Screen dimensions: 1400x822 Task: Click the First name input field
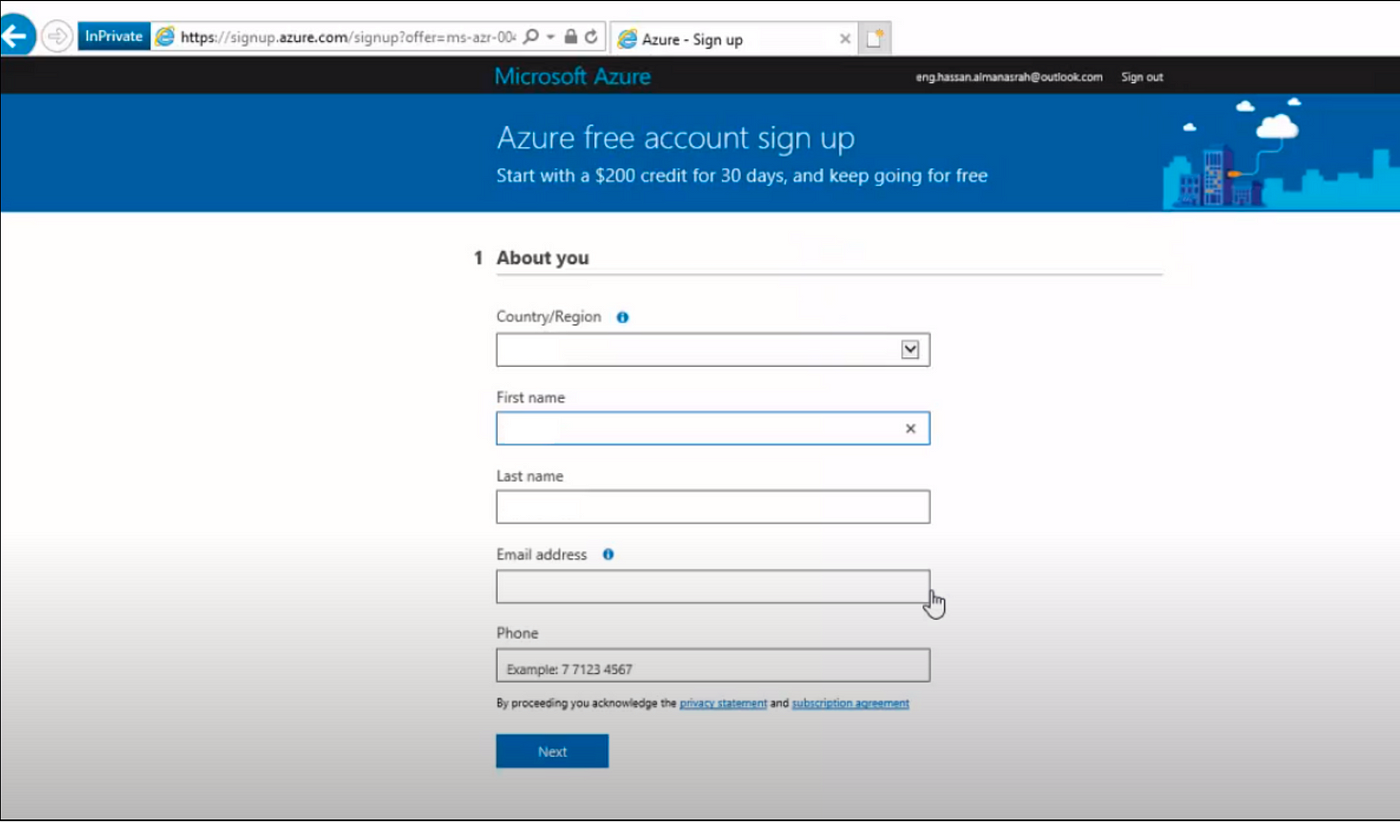click(713, 428)
